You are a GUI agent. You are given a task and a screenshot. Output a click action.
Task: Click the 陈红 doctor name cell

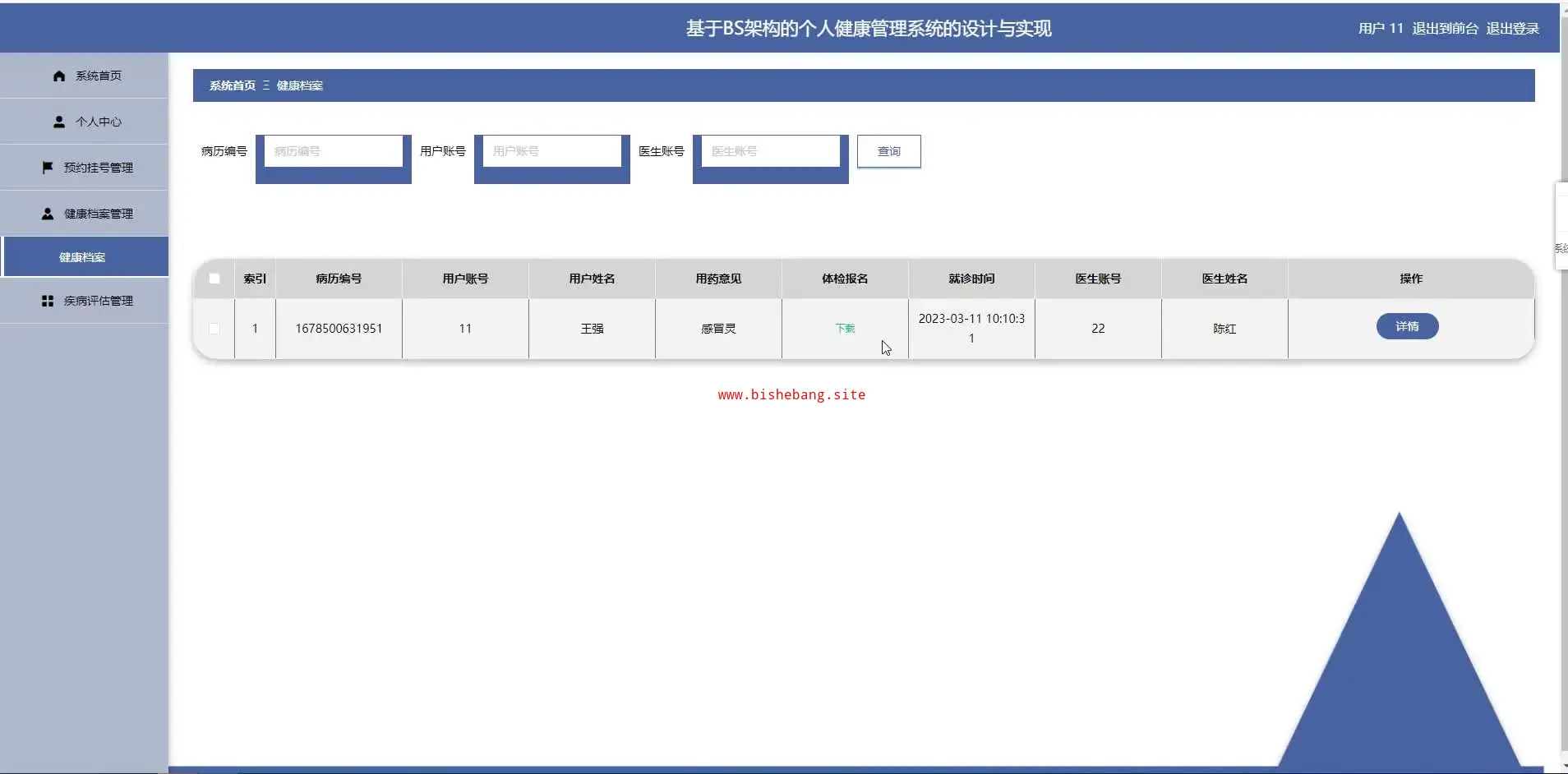point(1224,329)
